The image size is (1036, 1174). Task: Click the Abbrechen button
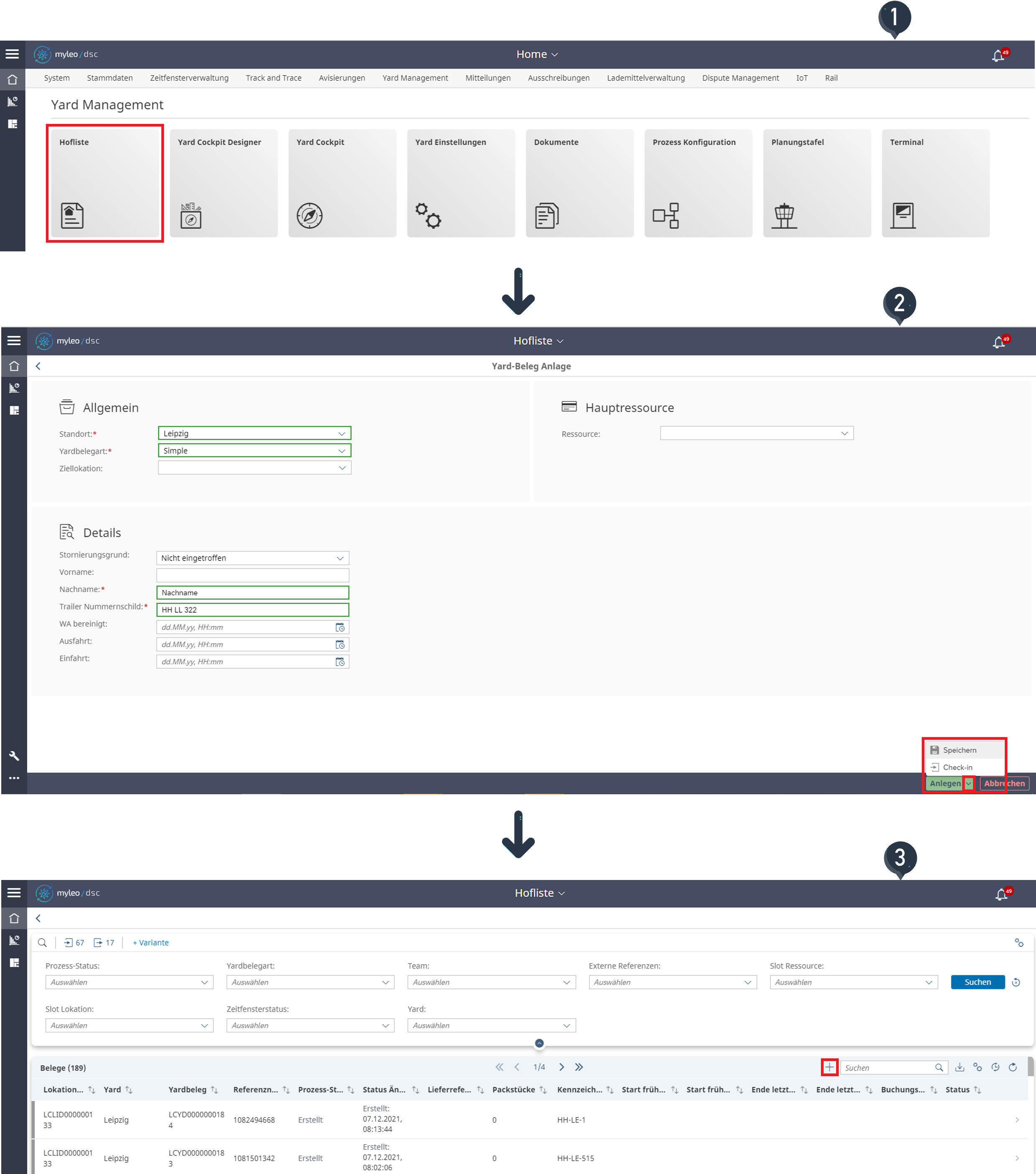(x=1004, y=783)
